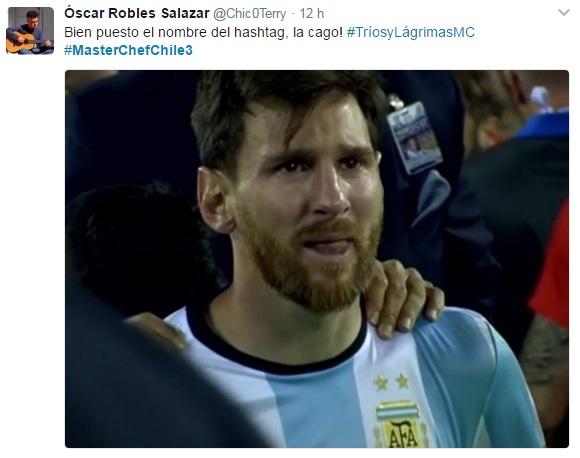Screen dimensions: 580x458
Task: Click the phrase "la cago!" in the tweet
Action: tap(318, 32)
